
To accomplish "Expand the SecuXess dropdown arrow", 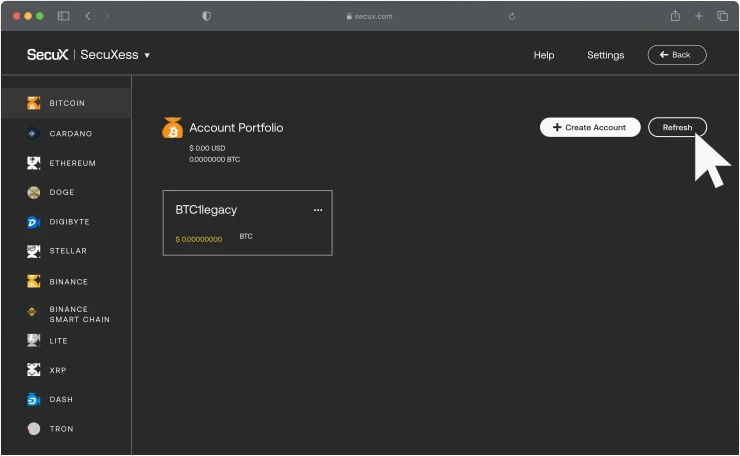I will (147, 55).
